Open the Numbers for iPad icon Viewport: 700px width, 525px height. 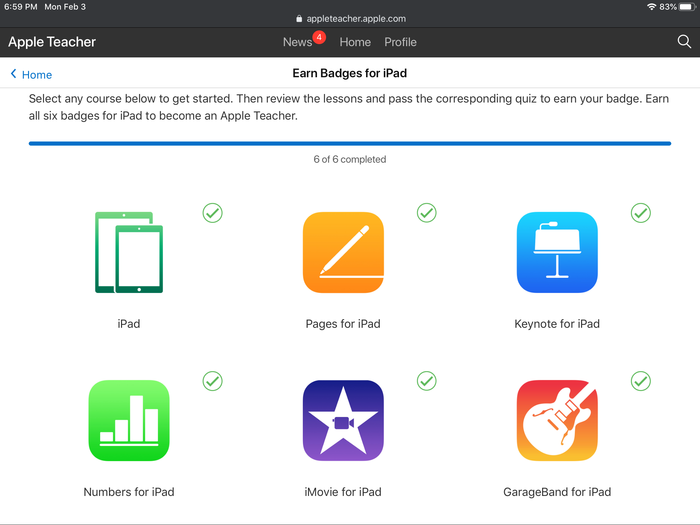[x=128, y=420]
